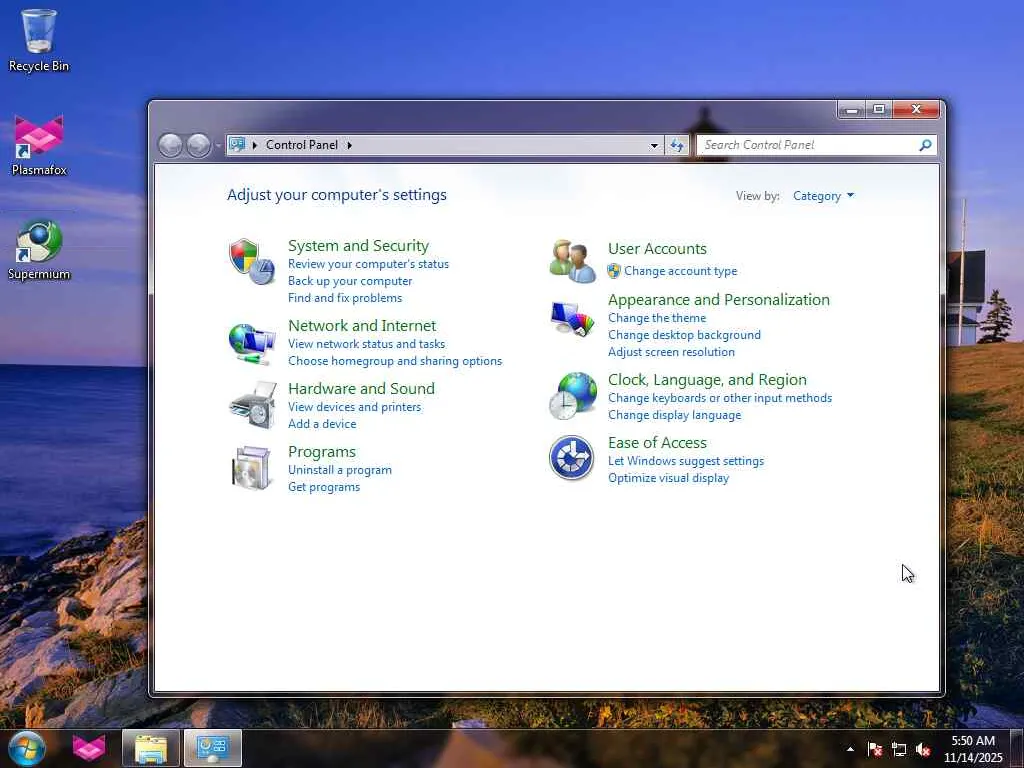The width and height of the screenshot is (1024, 768).
Task: Expand the arrow after Control Panel breadcrumb
Action: click(x=349, y=145)
